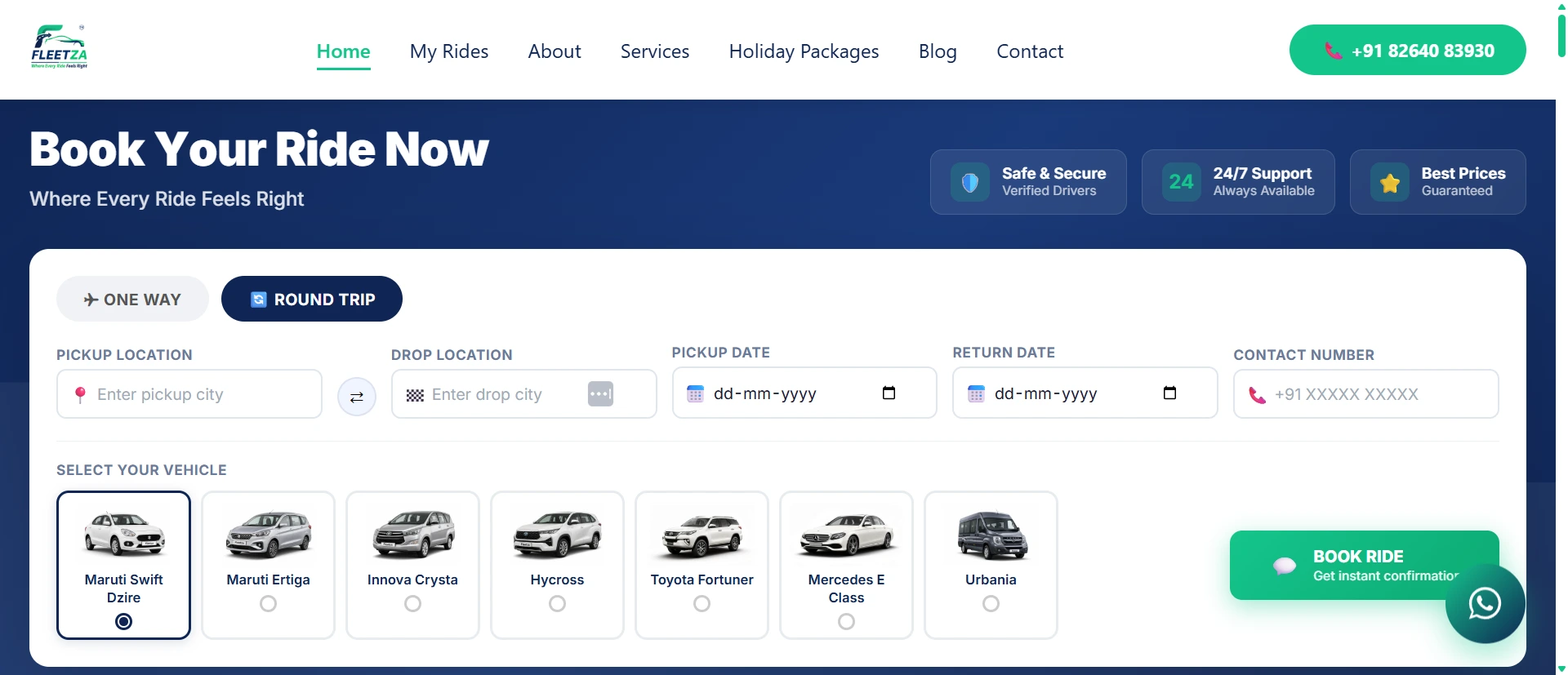Click the Safe & Secure shield icon
The height and width of the screenshot is (675, 1568).
pyautogui.click(x=970, y=182)
